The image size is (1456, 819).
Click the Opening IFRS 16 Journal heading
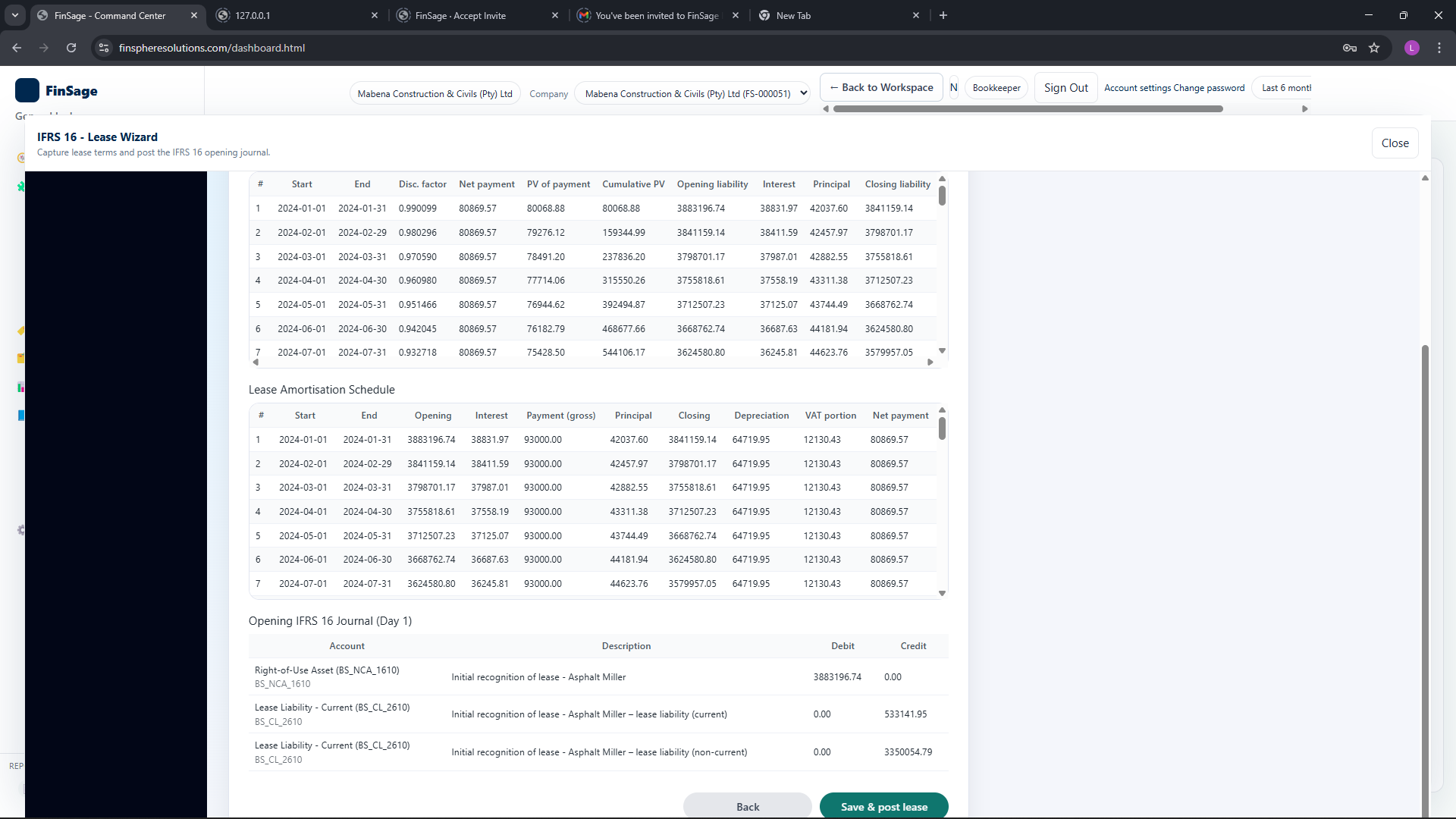pos(330,621)
